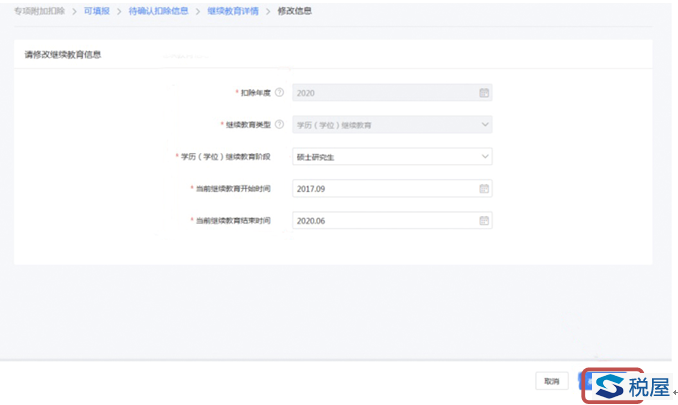Click the 学历（学位）继续教育 type field

(x=380, y=124)
